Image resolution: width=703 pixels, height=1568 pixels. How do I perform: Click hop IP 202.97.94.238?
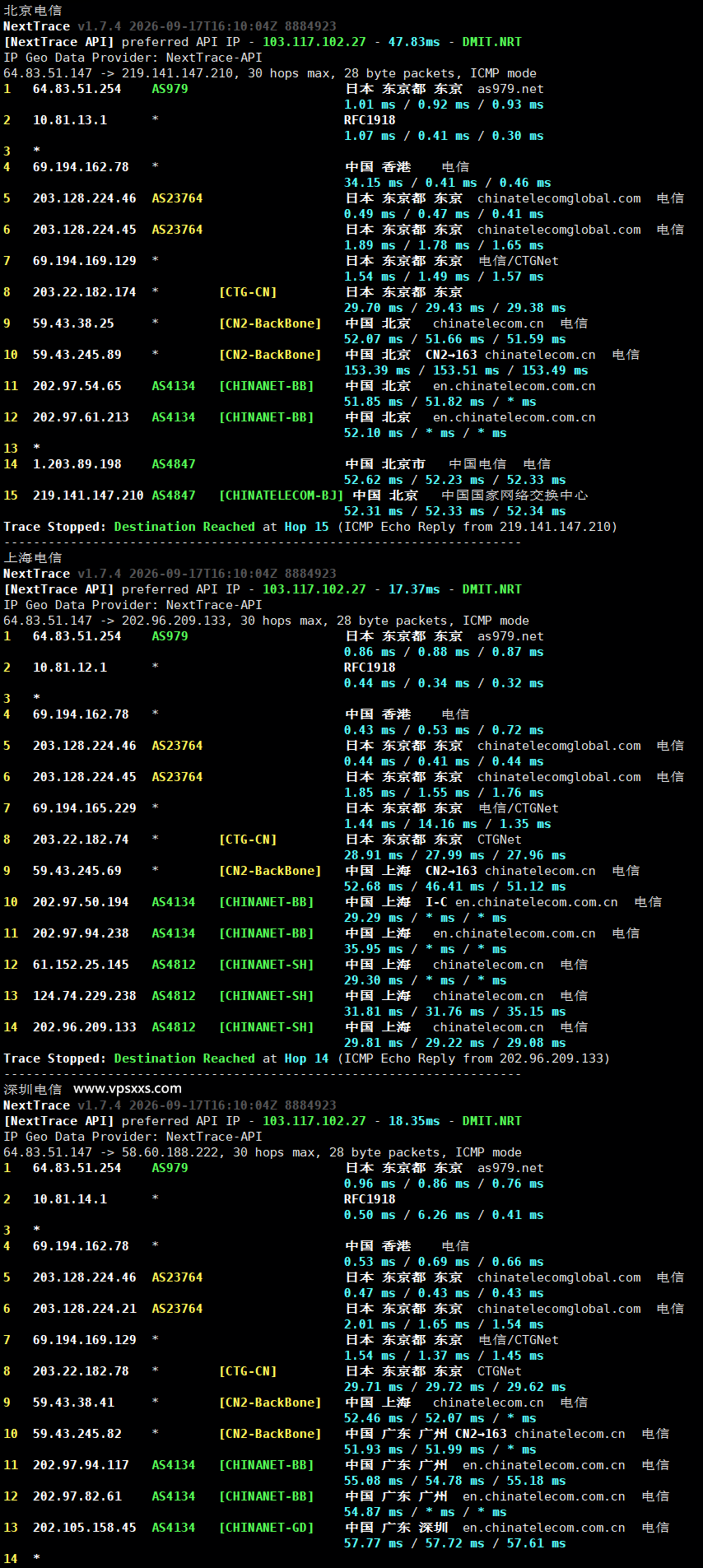pyautogui.click(x=81, y=933)
